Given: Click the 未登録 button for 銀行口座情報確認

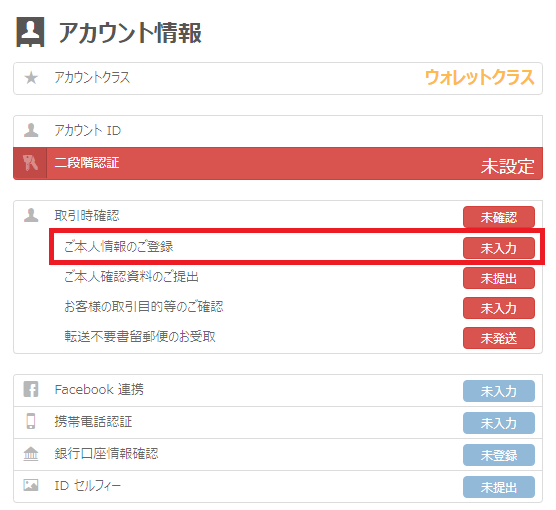Looking at the screenshot, I should tap(499, 455).
